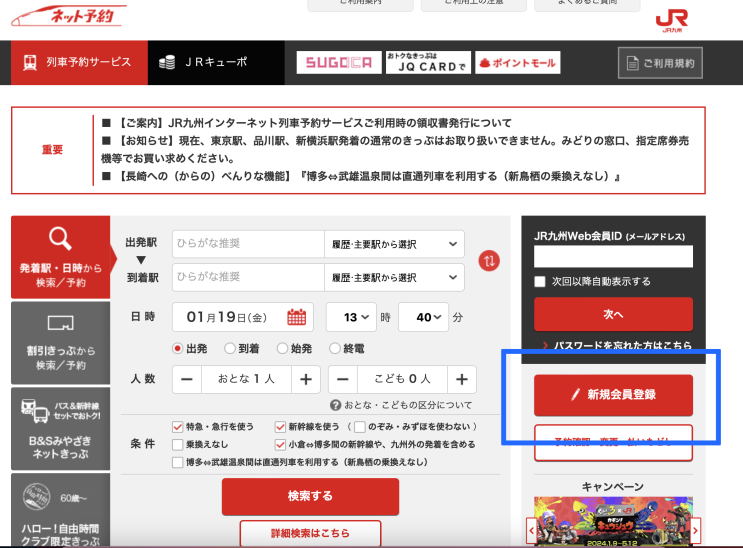Image resolution: width=743 pixels, height=548 pixels.
Task: Open B&Sみやざきネットきっぷ tab
Action: pos(61,429)
